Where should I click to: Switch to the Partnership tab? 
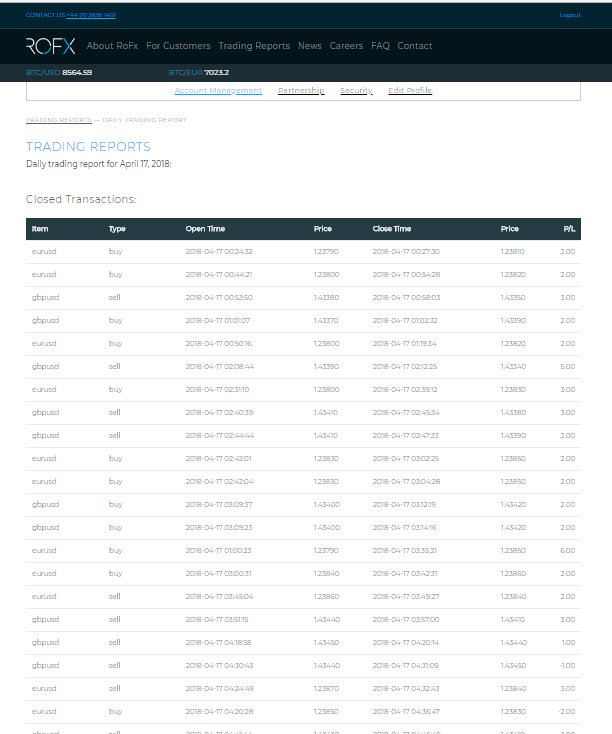301,91
